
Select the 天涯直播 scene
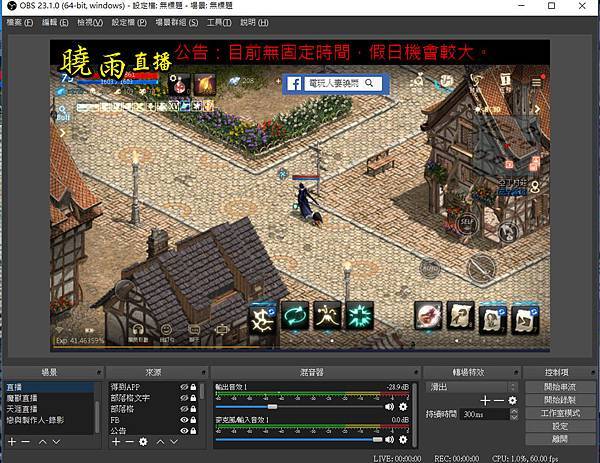pyautogui.click(x=49, y=409)
